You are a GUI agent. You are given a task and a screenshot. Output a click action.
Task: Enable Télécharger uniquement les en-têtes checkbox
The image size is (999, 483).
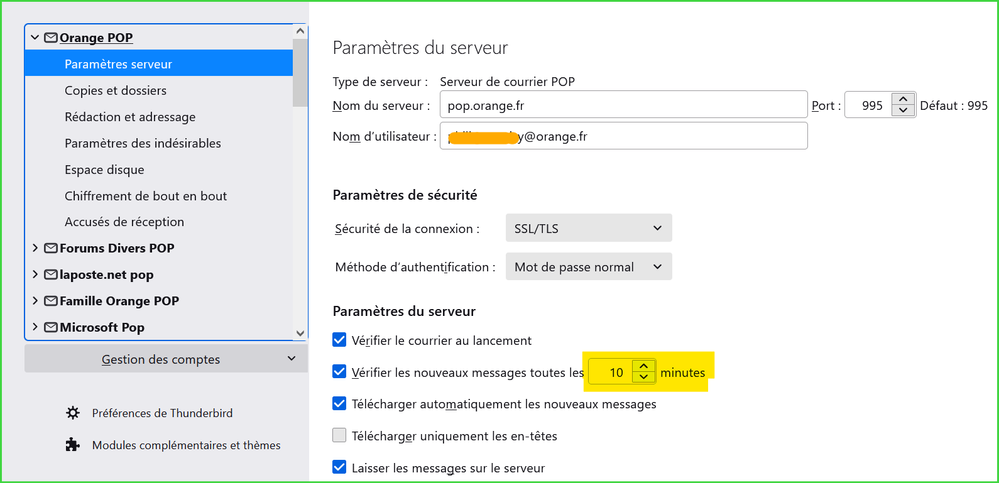coord(340,436)
